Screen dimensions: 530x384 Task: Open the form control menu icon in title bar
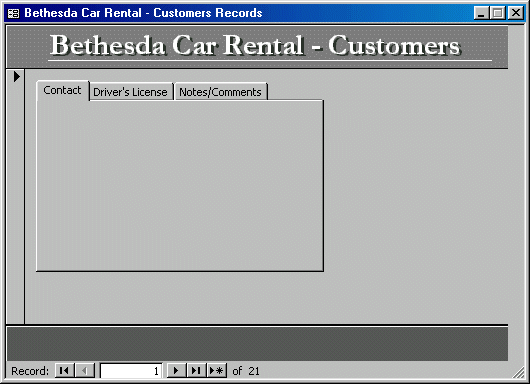(14, 13)
